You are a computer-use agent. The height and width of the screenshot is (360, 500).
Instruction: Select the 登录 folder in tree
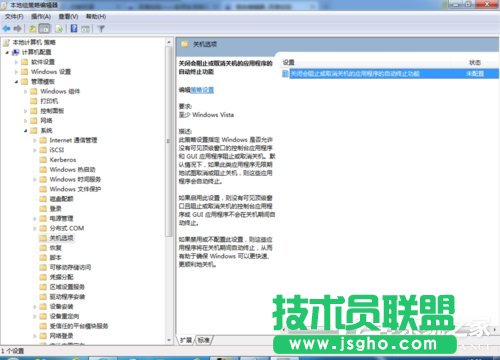coord(56,209)
